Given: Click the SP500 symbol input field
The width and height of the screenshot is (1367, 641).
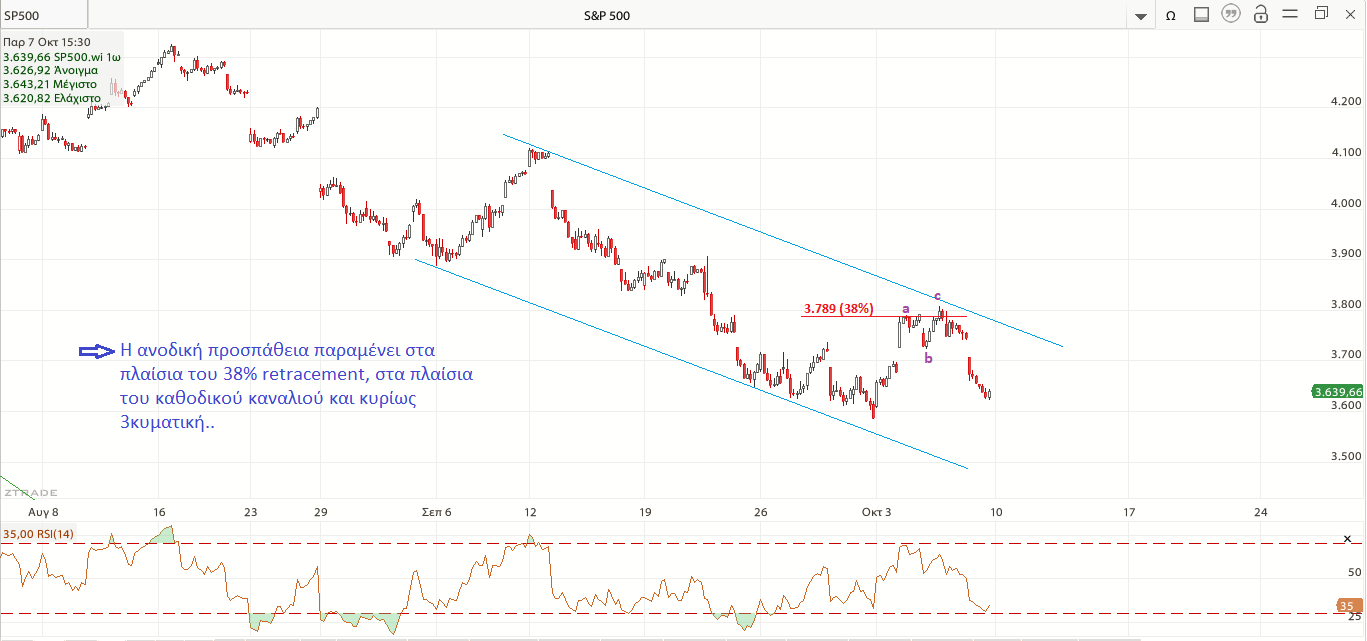Looking at the screenshot, I should (x=44, y=15).
